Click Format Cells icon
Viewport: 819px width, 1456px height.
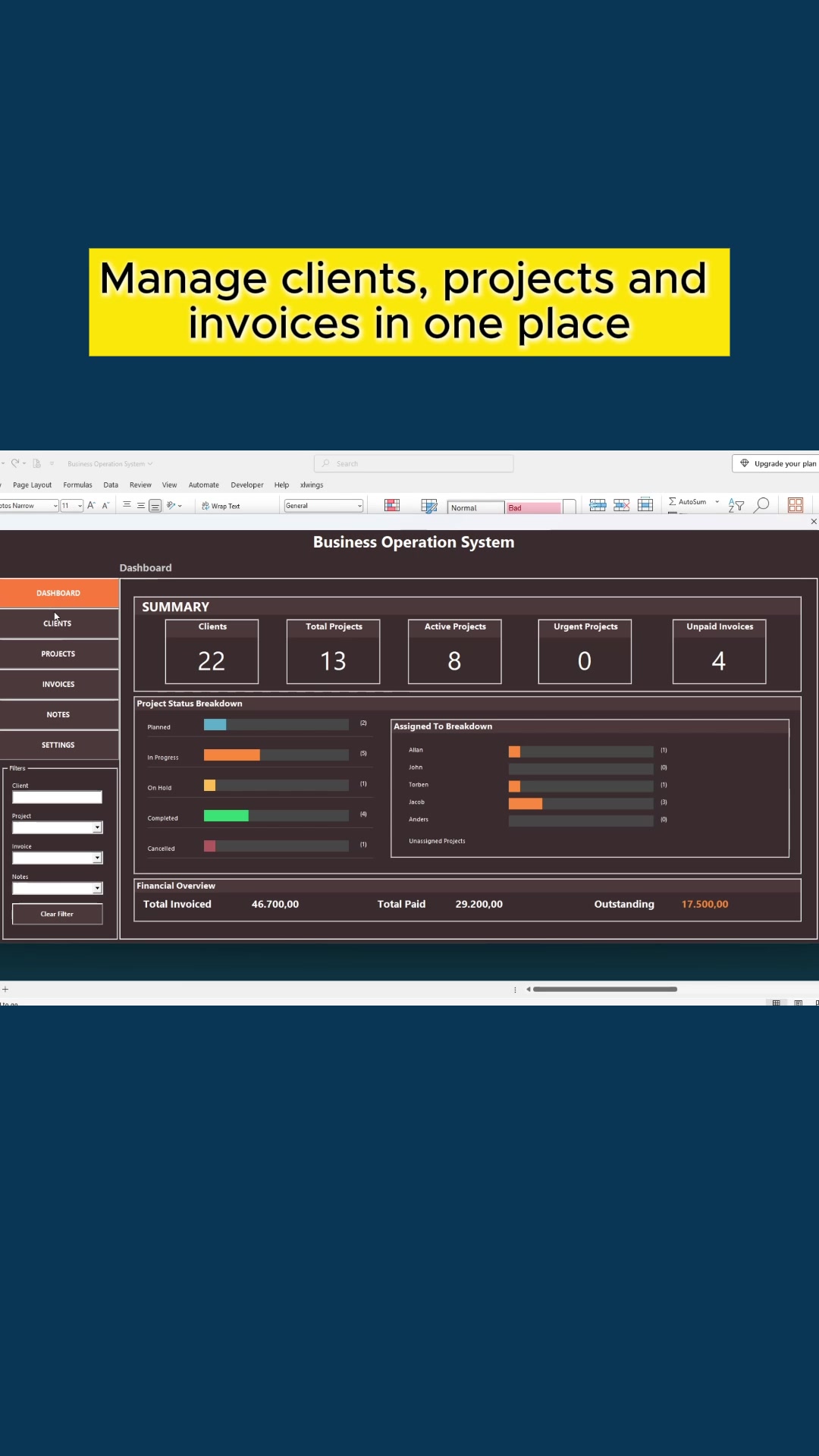click(x=645, y=505)
